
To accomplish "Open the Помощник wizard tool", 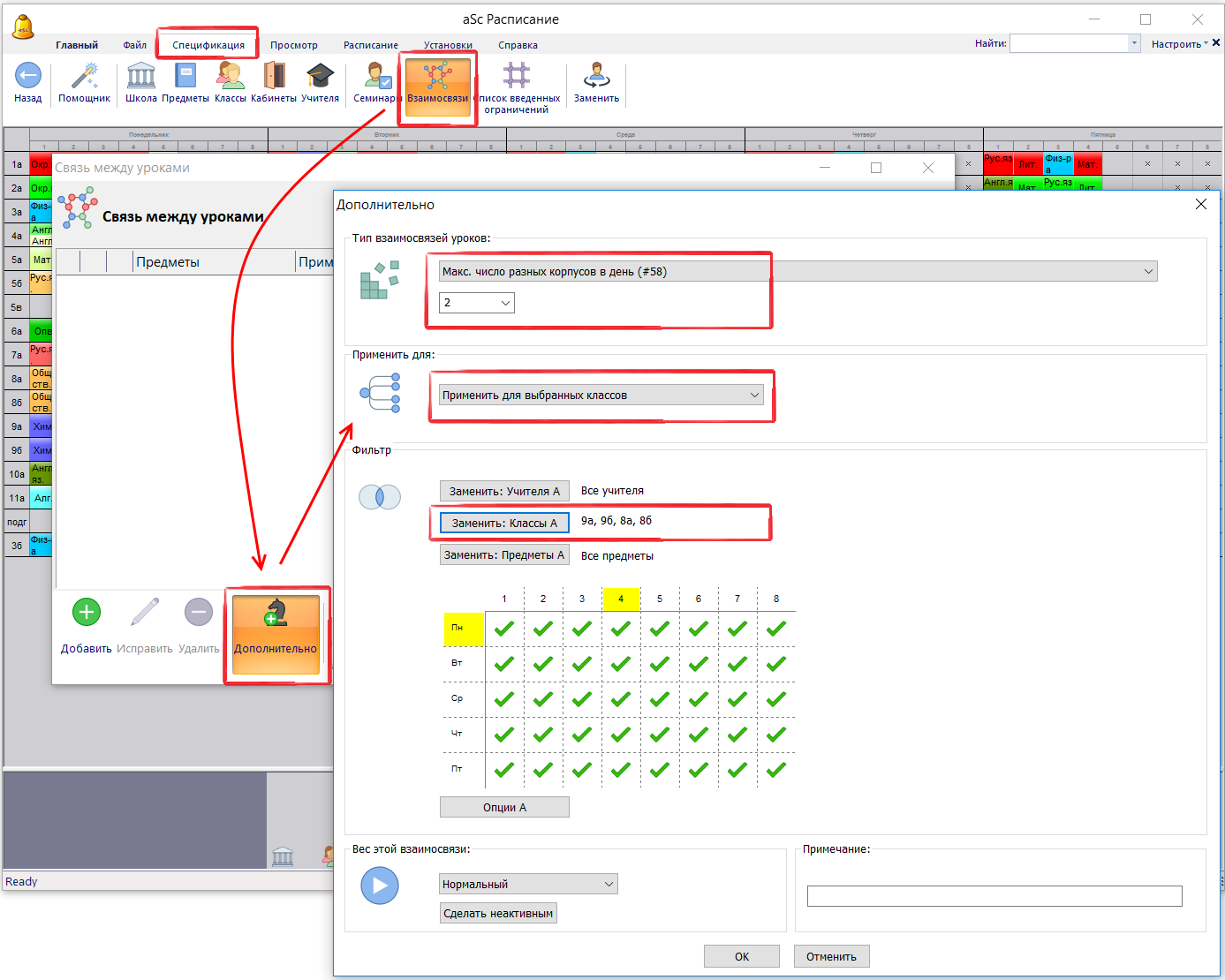I will [x=84, y=77].
